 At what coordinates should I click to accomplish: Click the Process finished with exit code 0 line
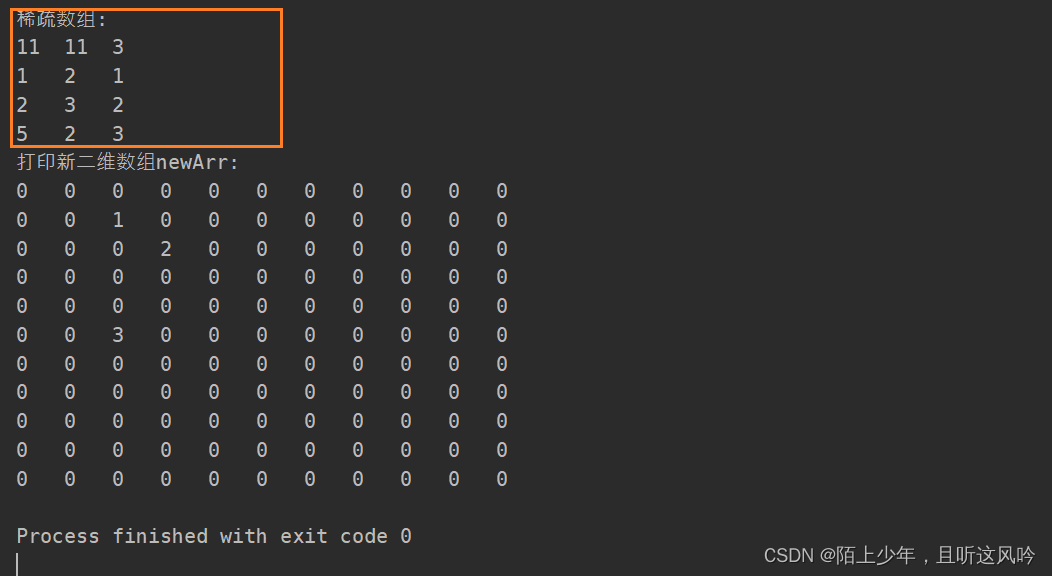pyautogui.click(x=214, y=536)
